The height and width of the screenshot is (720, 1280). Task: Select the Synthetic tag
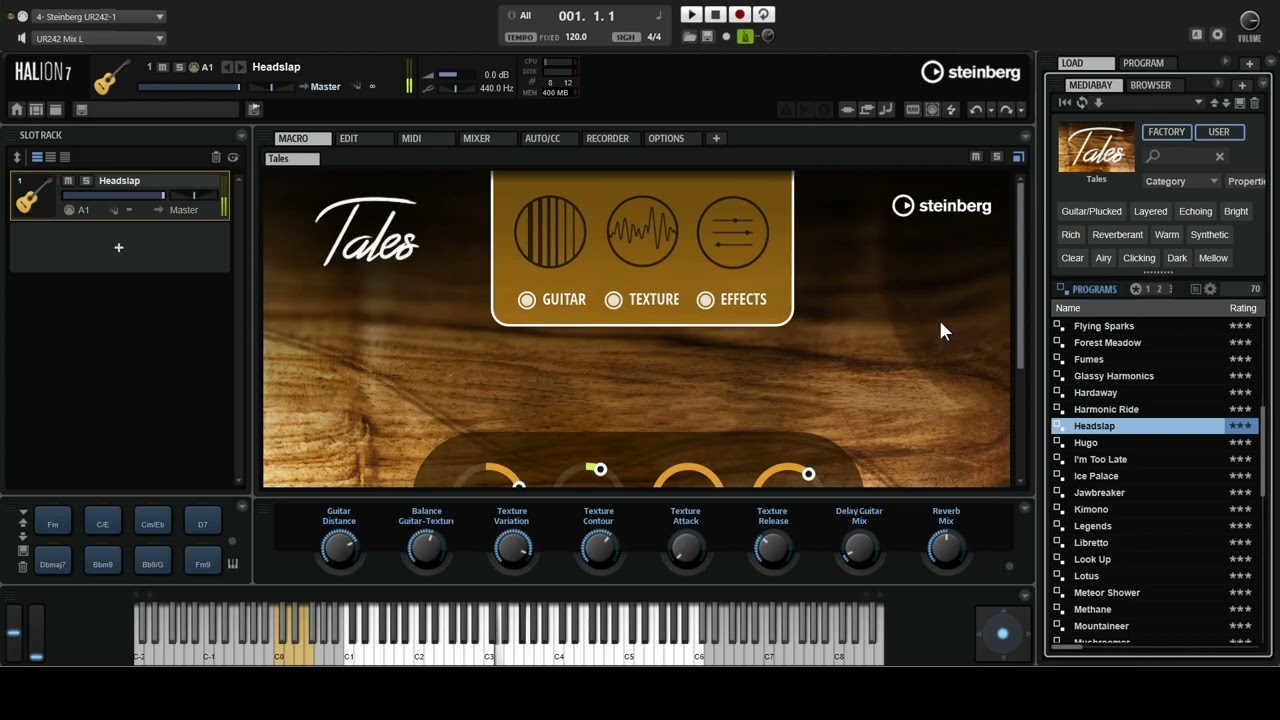click(x=1209, y=235)
